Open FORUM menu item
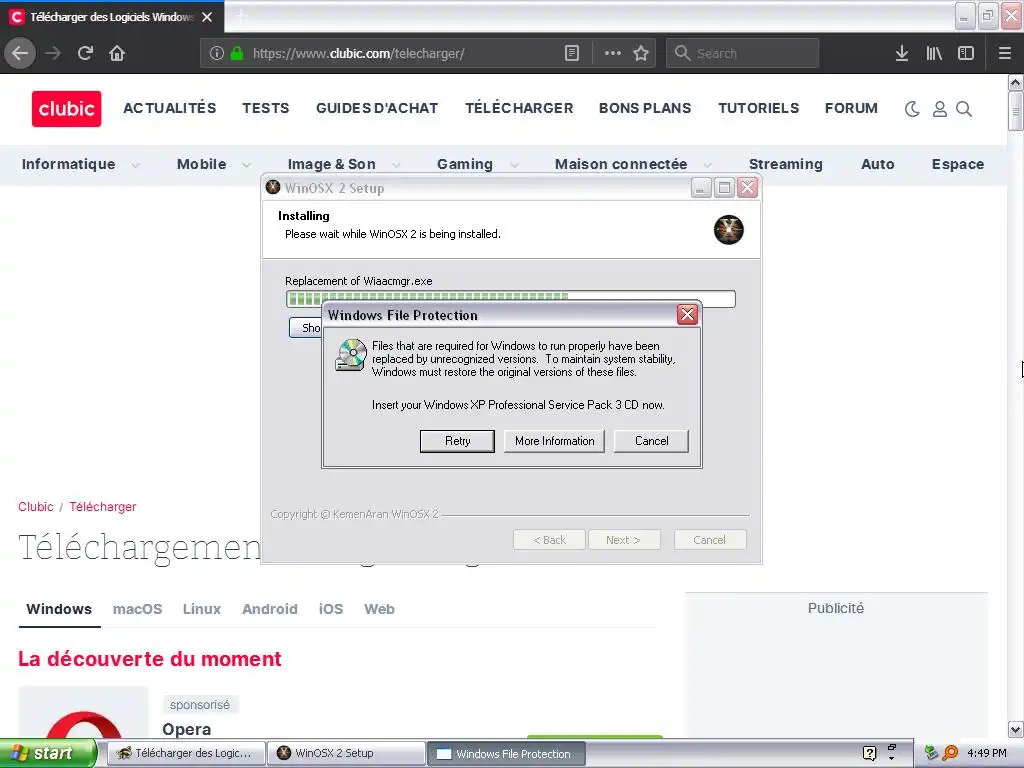This screenshot has width=1024, height=768. (851, 108)
